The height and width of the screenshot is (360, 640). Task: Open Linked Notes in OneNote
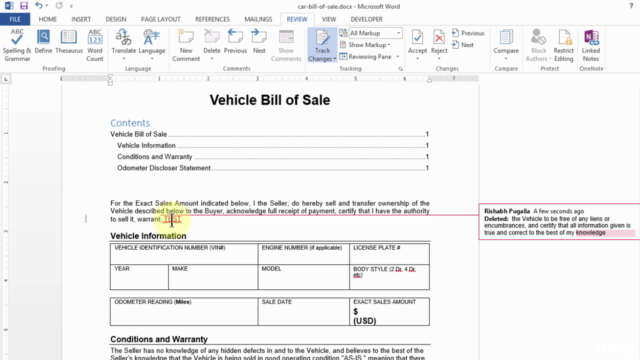pyautogui.click(x=591, y=45)
